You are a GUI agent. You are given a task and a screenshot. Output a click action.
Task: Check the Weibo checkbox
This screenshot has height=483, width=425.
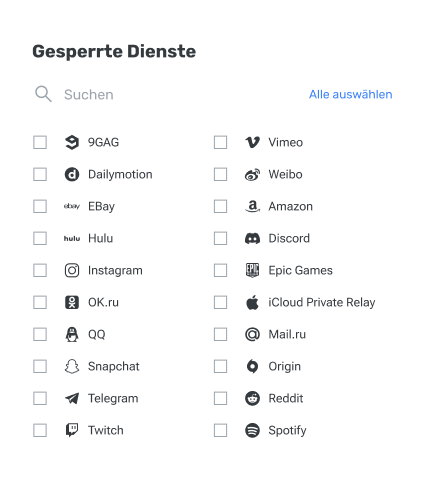(x=220, y=174)
